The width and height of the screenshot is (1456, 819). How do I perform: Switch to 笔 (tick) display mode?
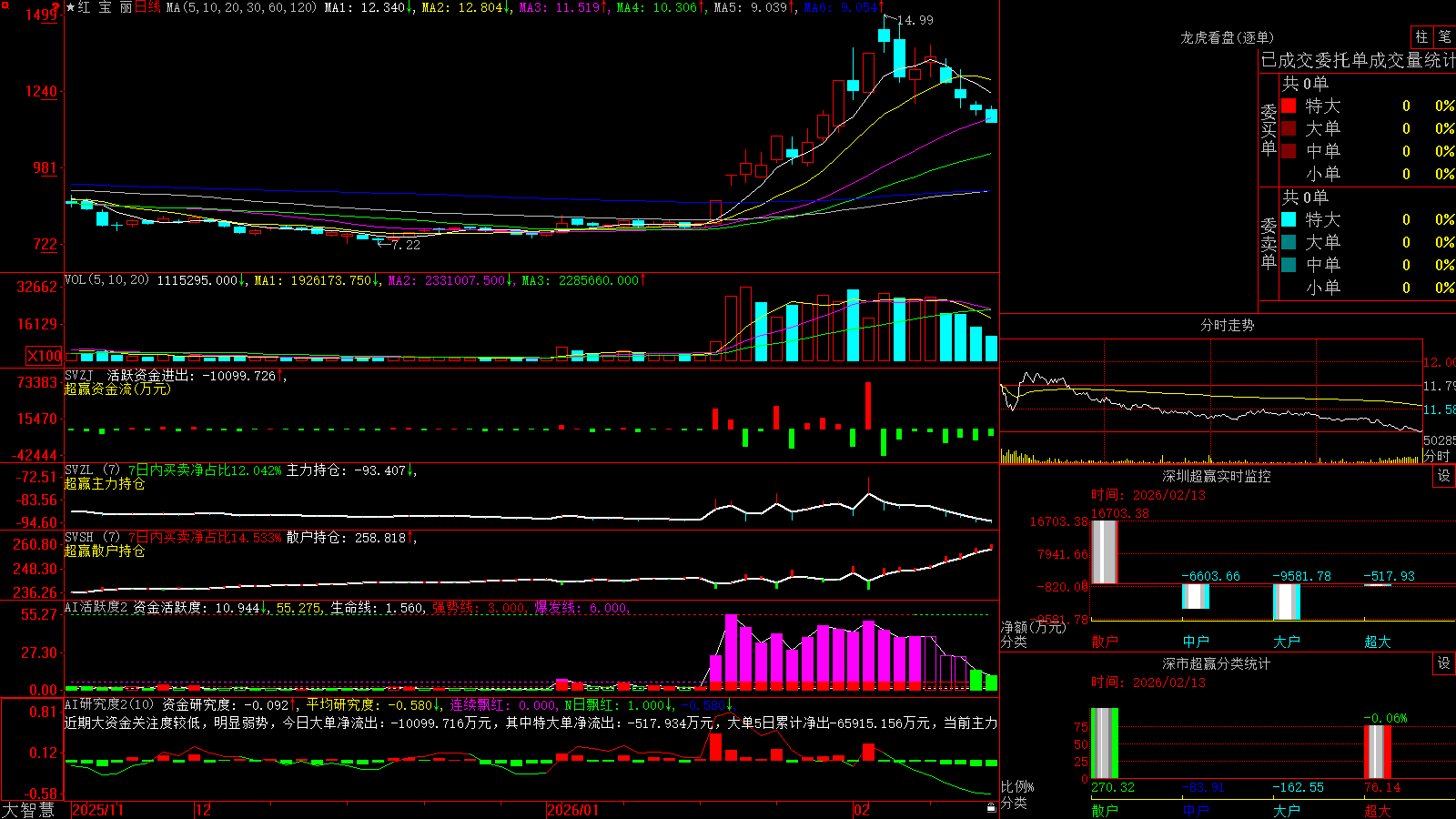[x=1444, y=37]
